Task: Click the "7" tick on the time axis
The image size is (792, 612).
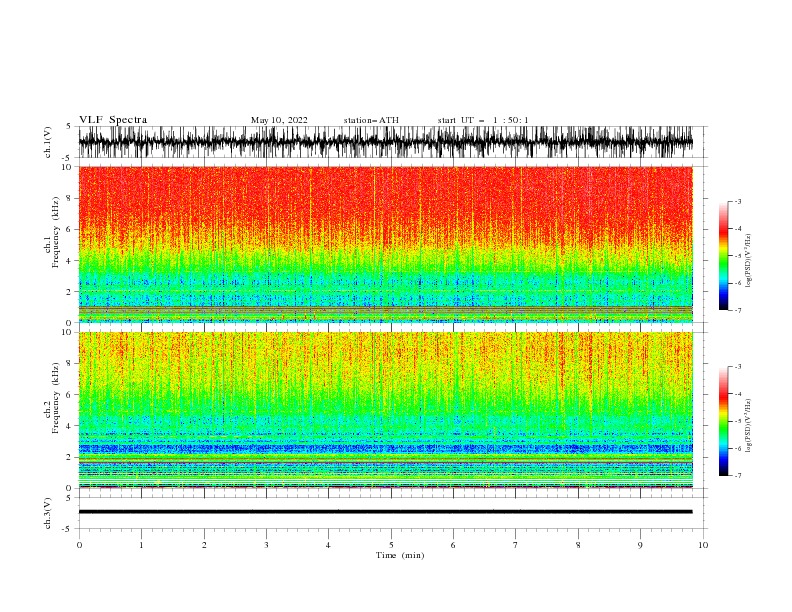Action: click(516, 545)
